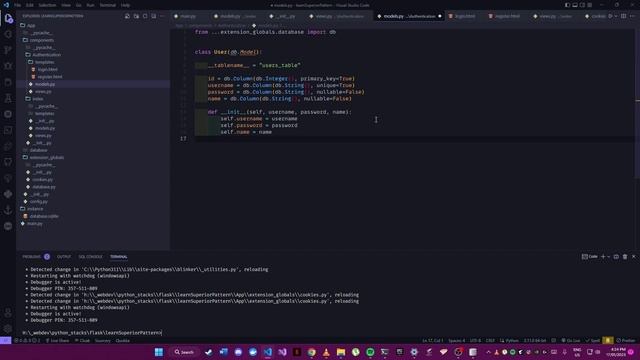The width and height of the screenshot is (640, 360).
Task: Open the Edit menu
Action: click(30, 5)
